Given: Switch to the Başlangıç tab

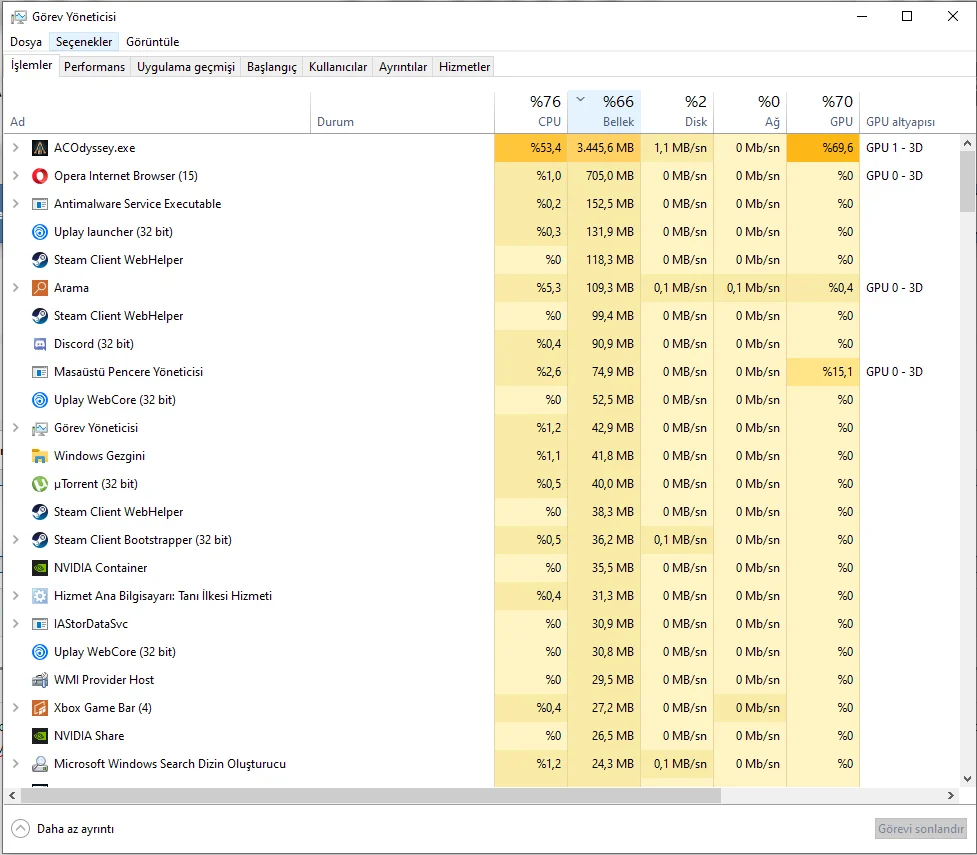Looking at the screenshot, I should [x=272, y=67].
